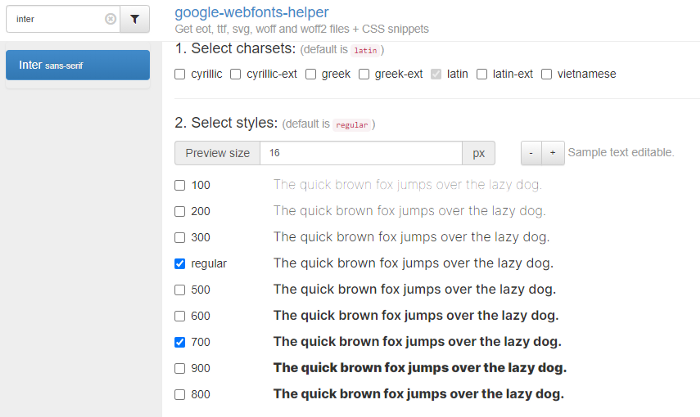This screenshot has width=700, height=417.
Task: Click the 'Preview size' label addon
Action: point(217,153)
